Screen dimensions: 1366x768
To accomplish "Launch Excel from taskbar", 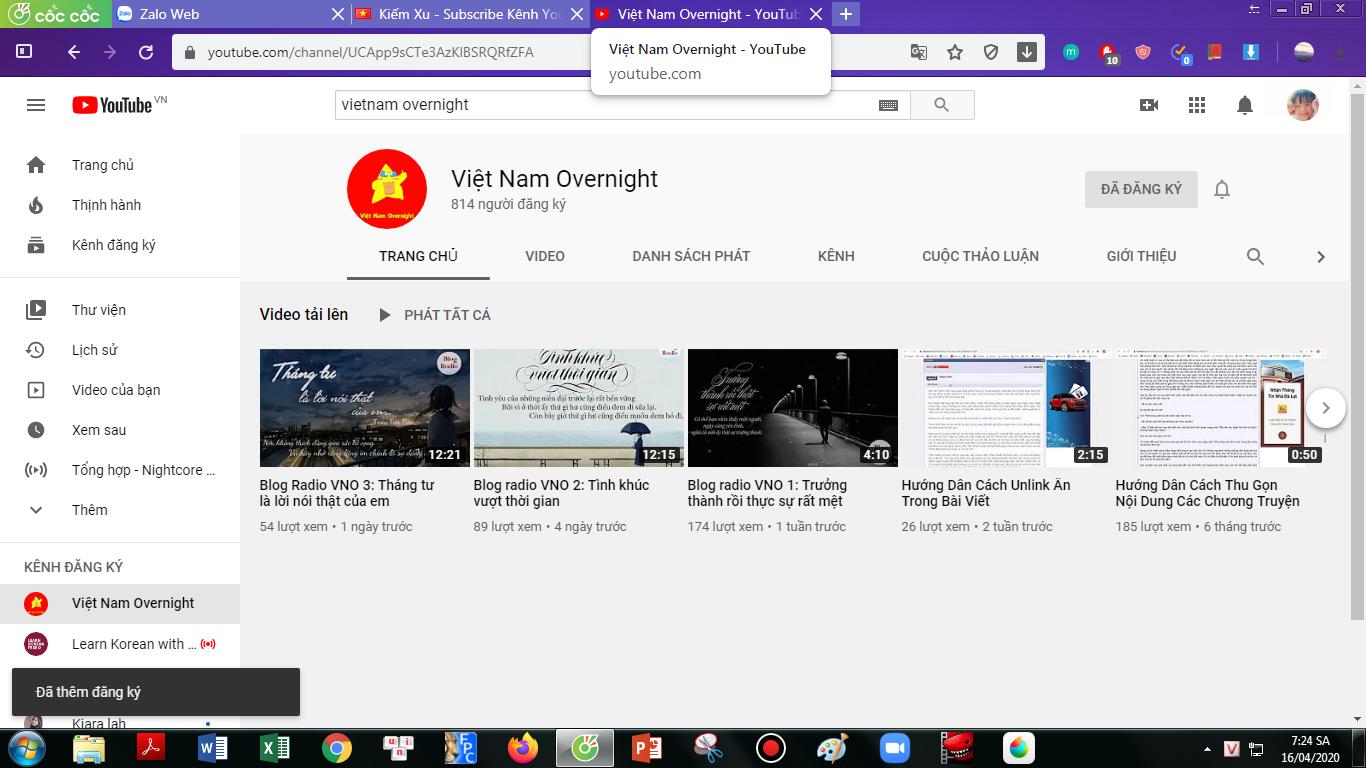I will tap(274, 748).
